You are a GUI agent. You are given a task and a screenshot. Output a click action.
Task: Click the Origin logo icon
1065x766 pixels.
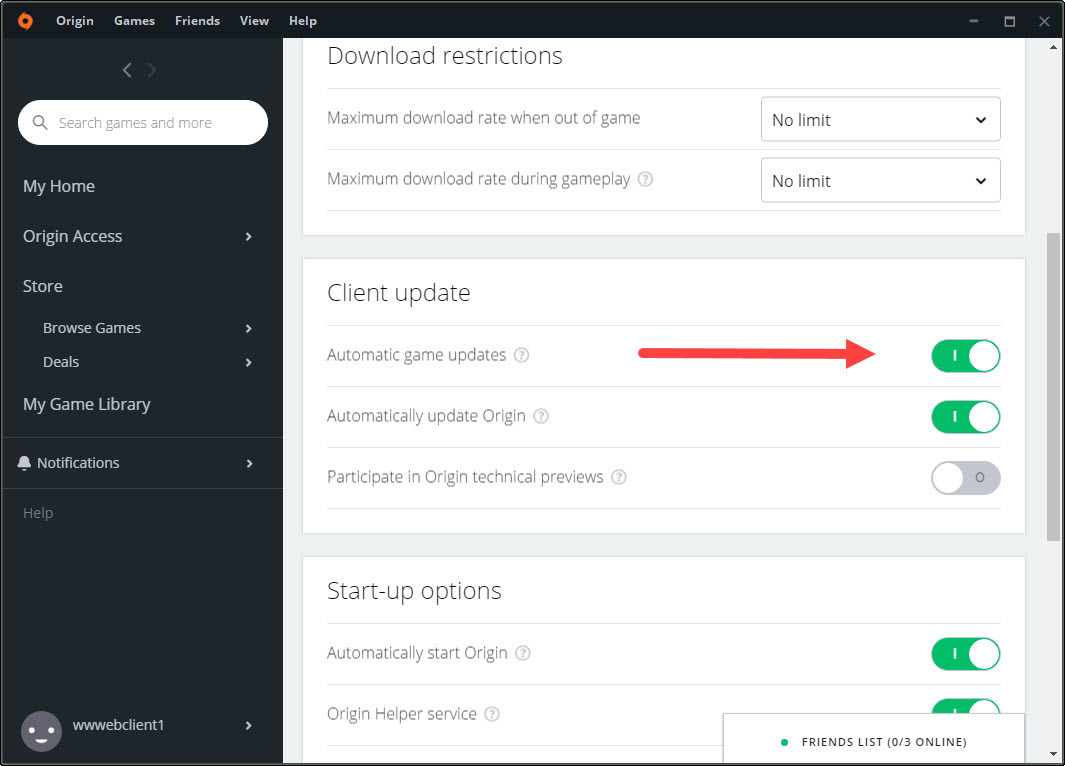[25, 21]
